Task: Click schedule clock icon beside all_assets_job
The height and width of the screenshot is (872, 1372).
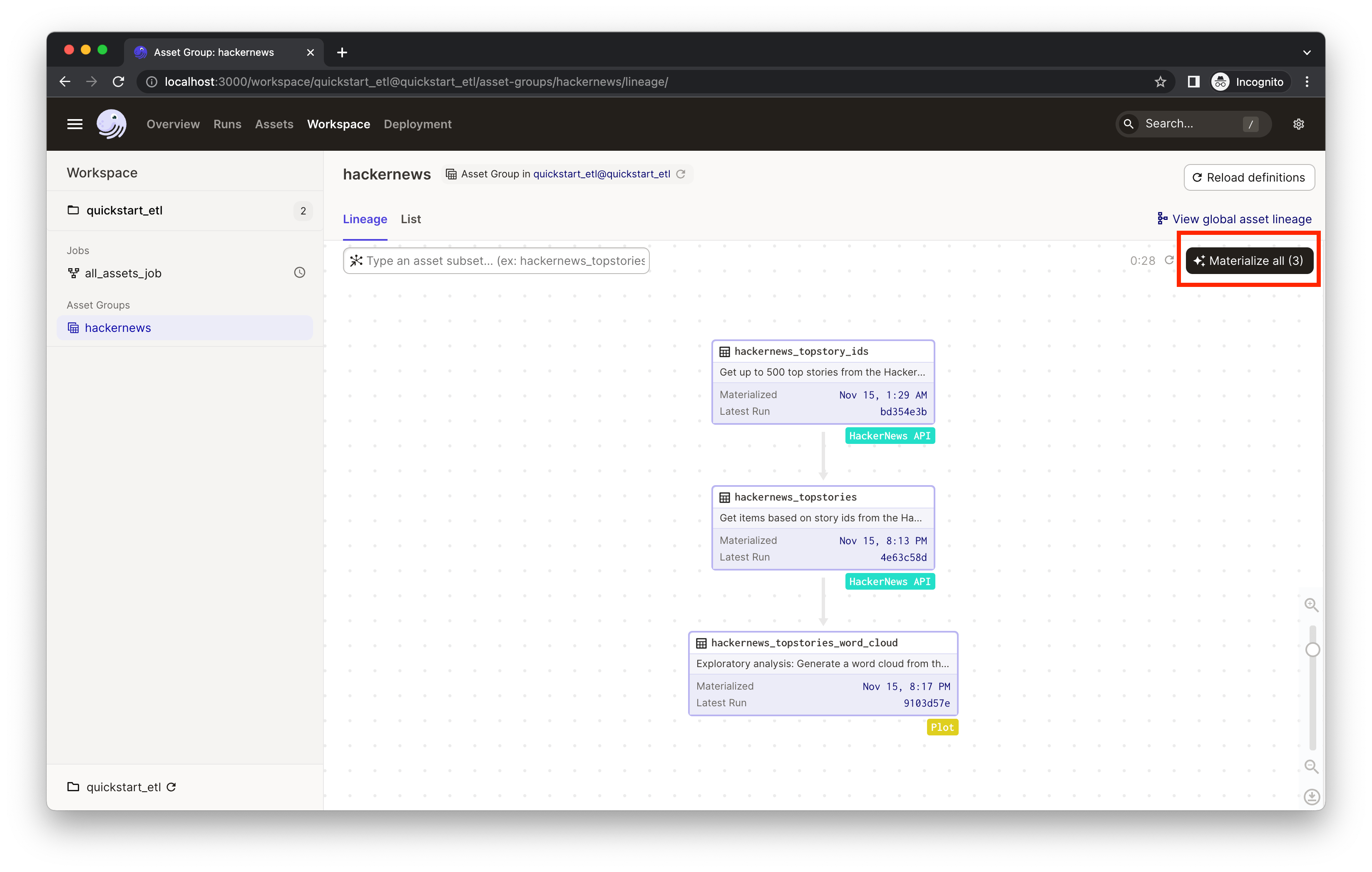Action: pos(300,273)
